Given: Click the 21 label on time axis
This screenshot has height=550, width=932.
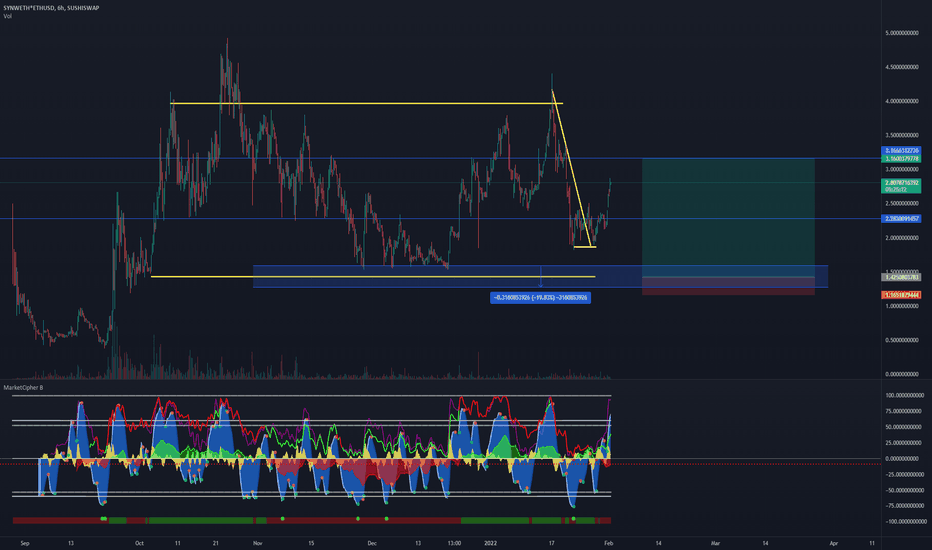Looking at the screenshot, I should pos(216,543).
